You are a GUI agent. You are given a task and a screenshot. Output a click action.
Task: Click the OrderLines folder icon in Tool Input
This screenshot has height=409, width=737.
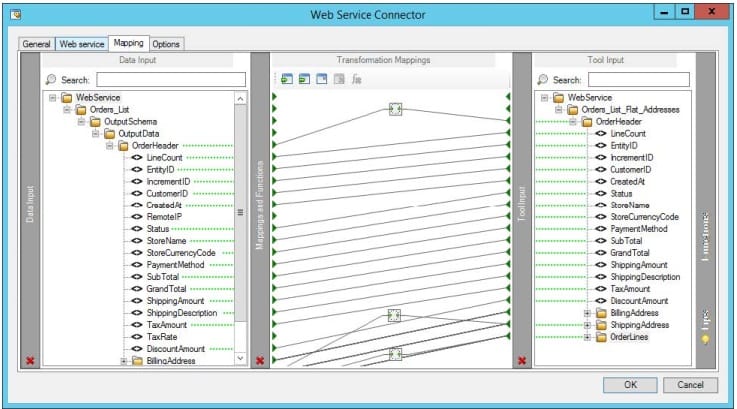click(x=601, y=337)
